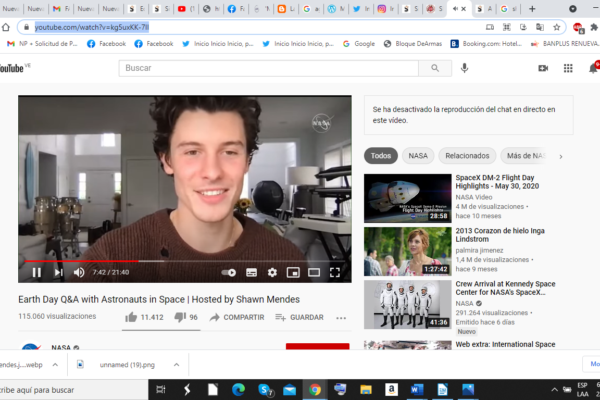
Task: Open the Chrome profile circle icon
Action: pos(572,9)
